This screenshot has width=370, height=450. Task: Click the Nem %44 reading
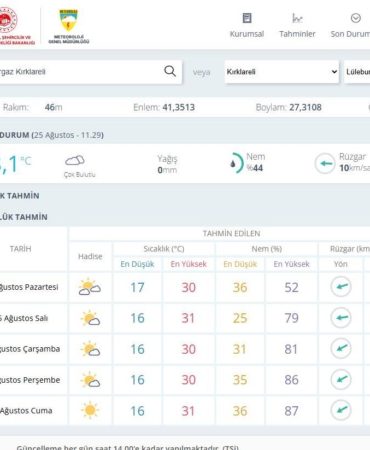pos(255,162)
